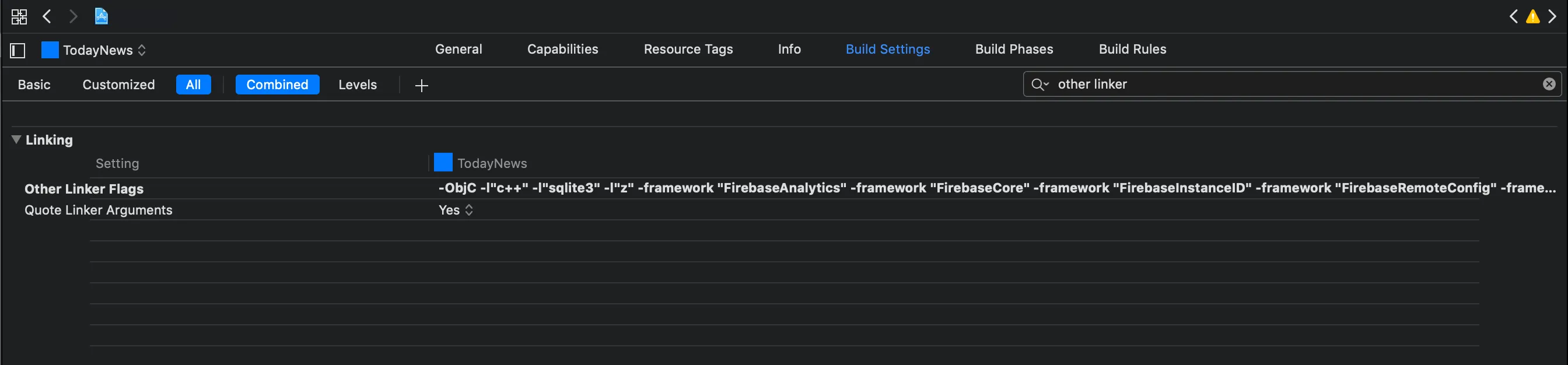Clear the build settings search field
Screen dimensions: 1568x365
(1549, 84)
